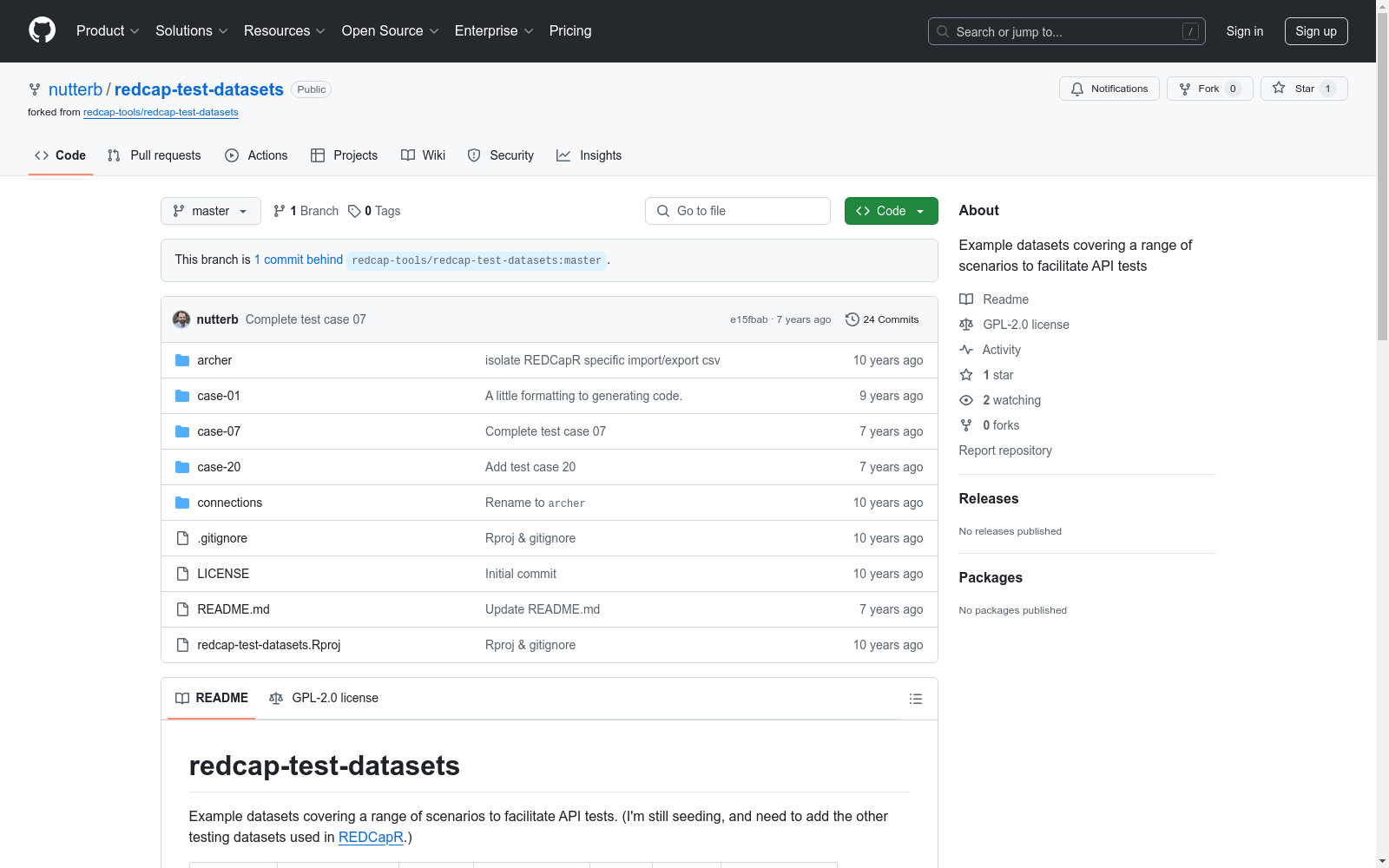Click the GitHub logo icon
1389x868 pixels.
(42, 30)
